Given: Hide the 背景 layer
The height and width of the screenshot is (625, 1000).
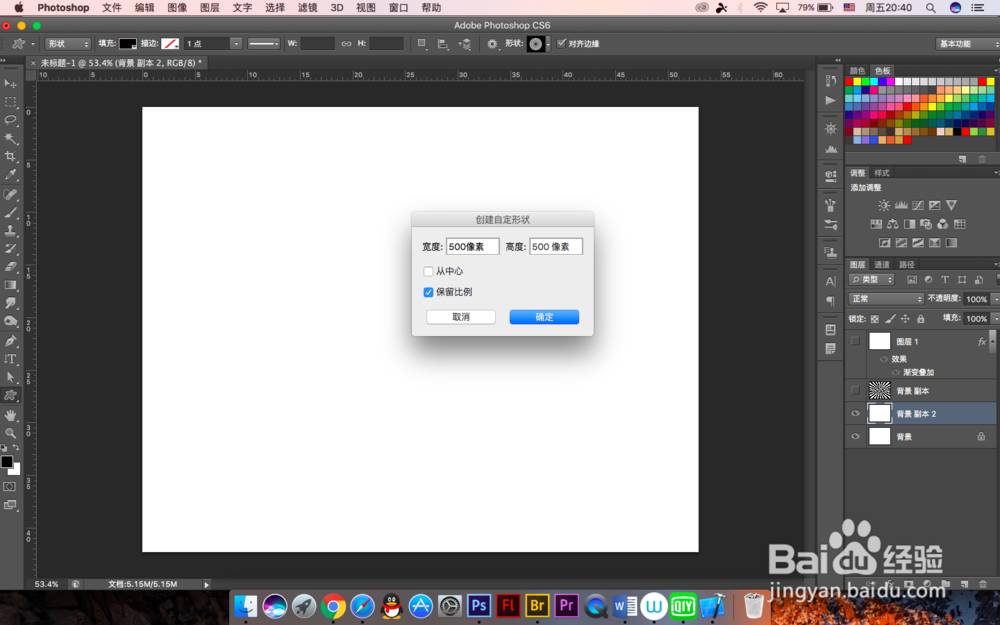Looking at the screenshot, I should [855, 436].
